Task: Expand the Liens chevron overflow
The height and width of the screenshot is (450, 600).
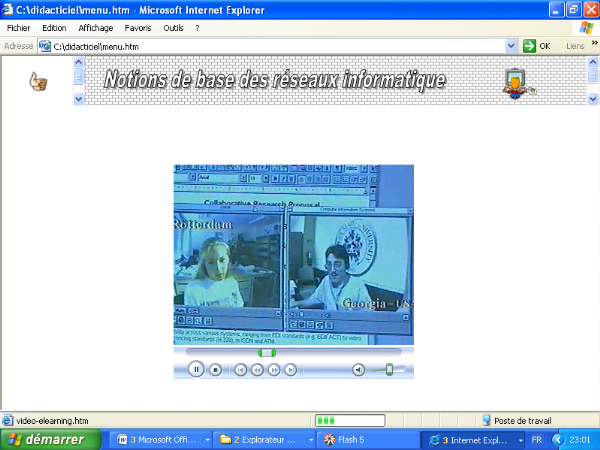Action: [595, 42]
